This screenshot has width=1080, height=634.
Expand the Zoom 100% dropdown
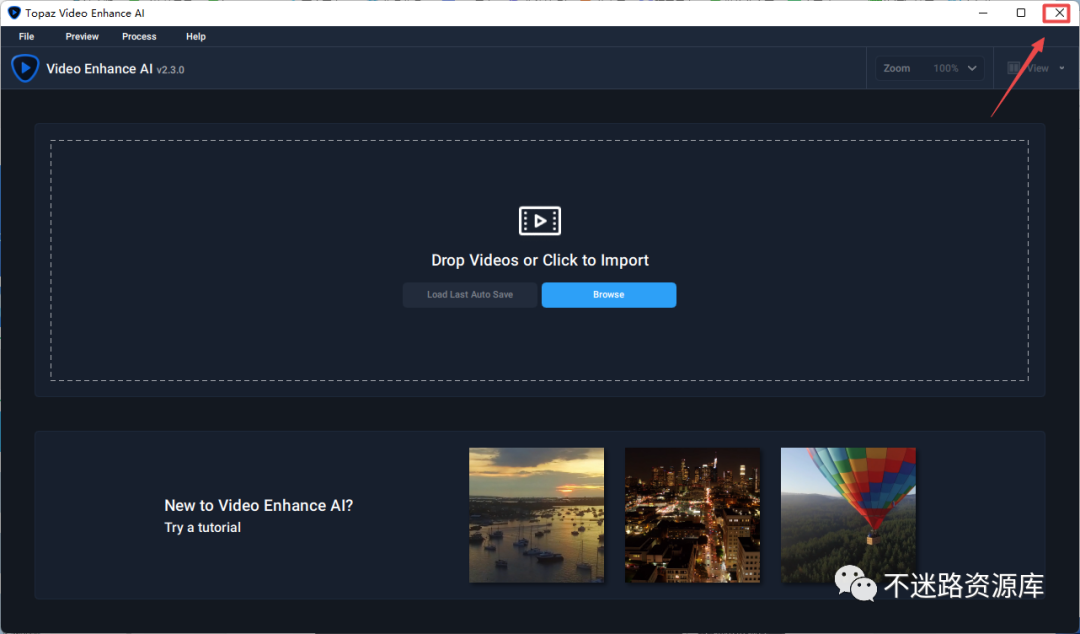930,68
